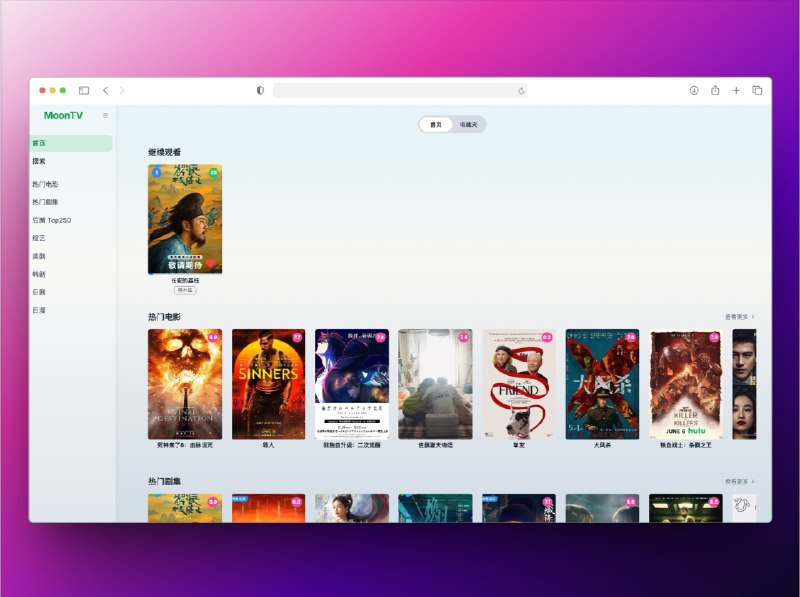Click the privacy shield icon
The height and width of the screenshot is (597, 800).
click(x=260, y=90)
